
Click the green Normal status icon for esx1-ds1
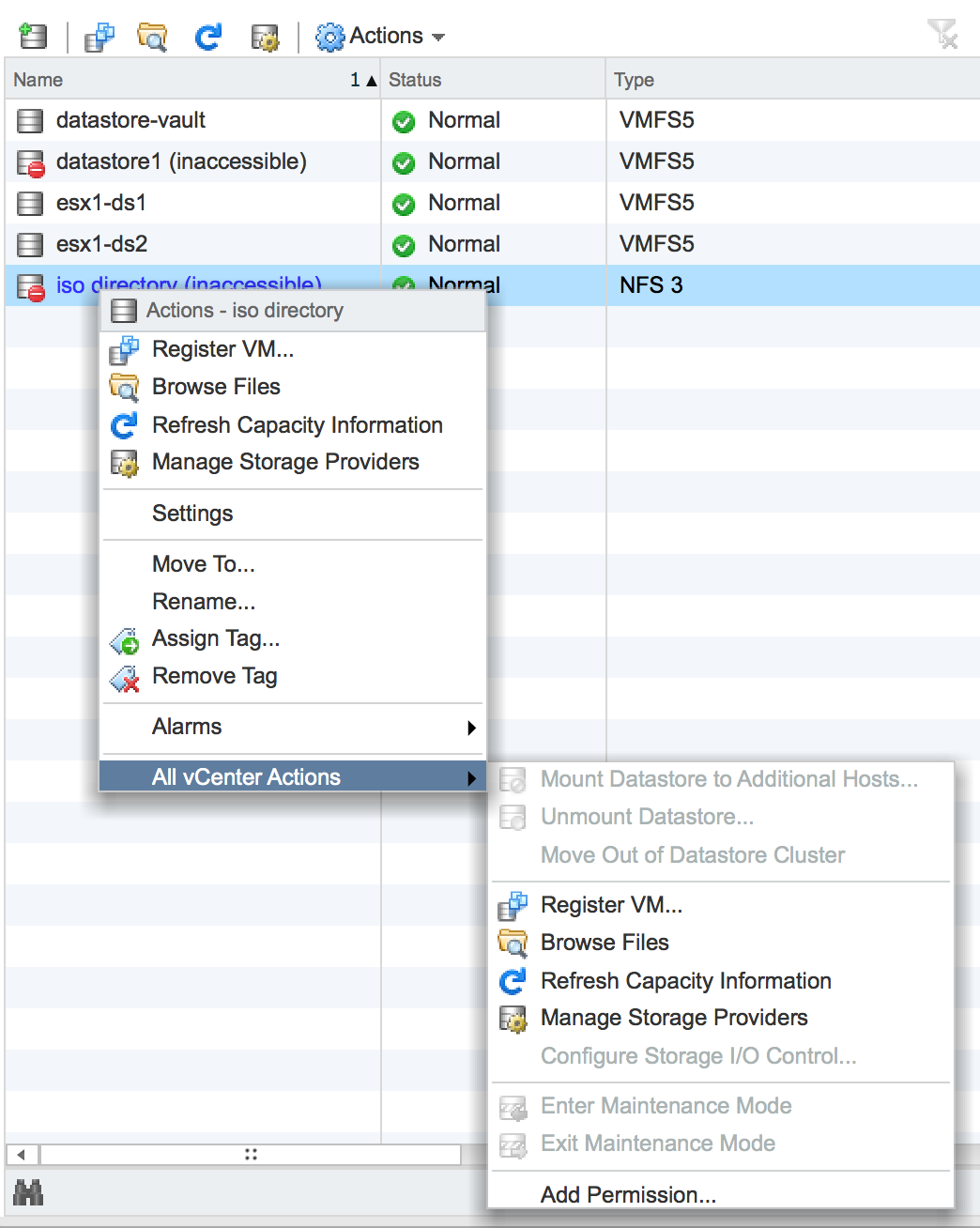click(404, 205)
